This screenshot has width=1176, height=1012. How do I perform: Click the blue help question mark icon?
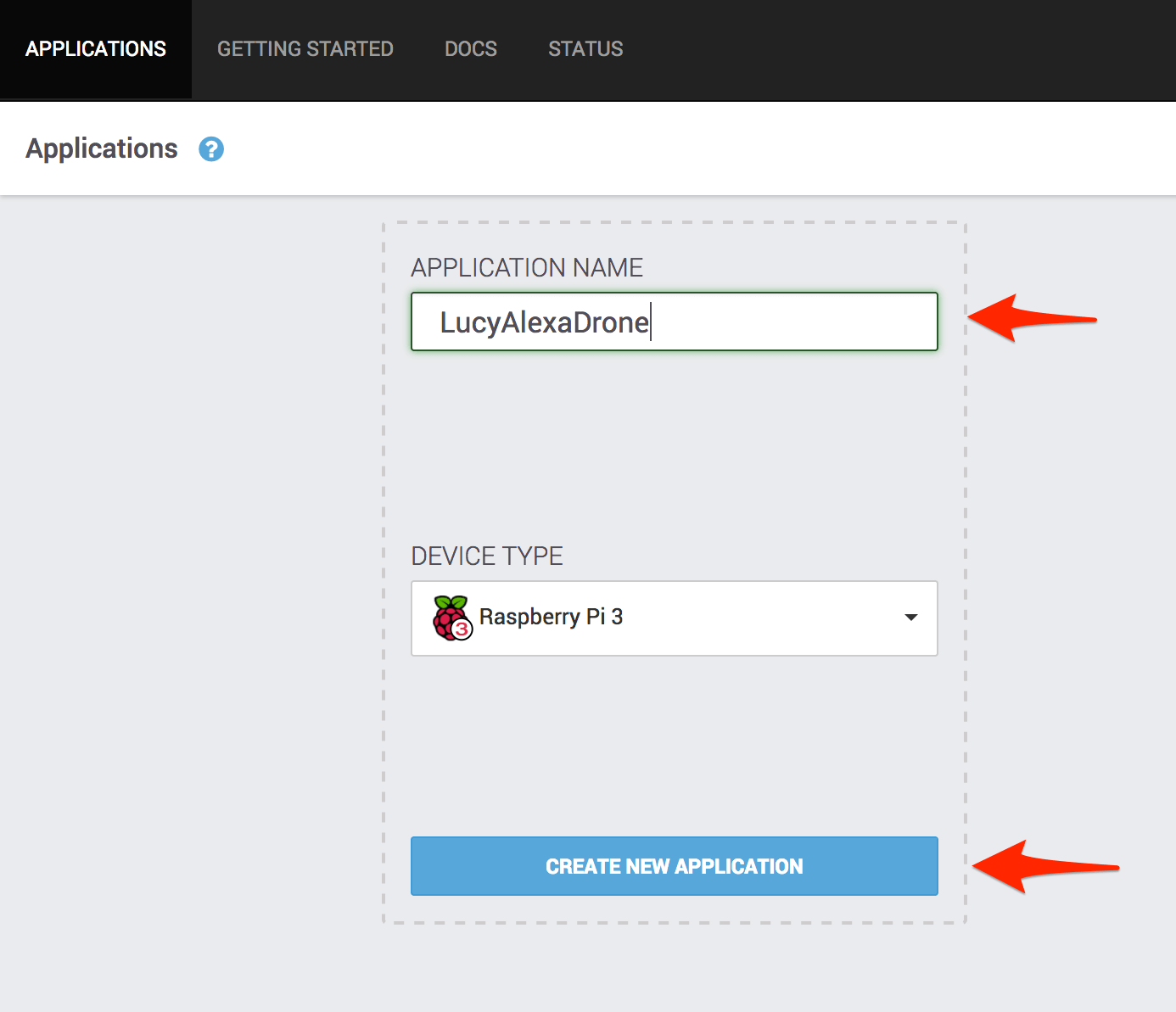click(211, 149)
